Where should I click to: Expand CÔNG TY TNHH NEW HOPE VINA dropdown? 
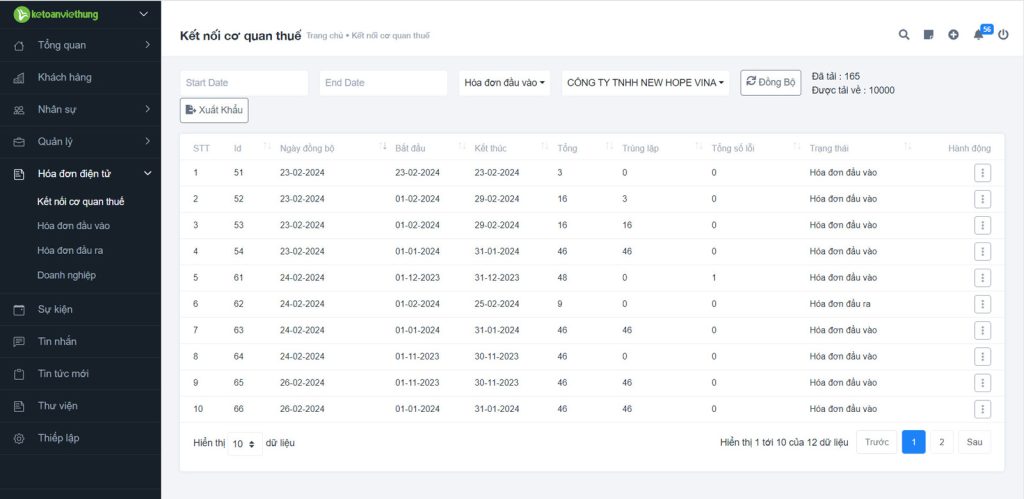click(x=646, y=83)
